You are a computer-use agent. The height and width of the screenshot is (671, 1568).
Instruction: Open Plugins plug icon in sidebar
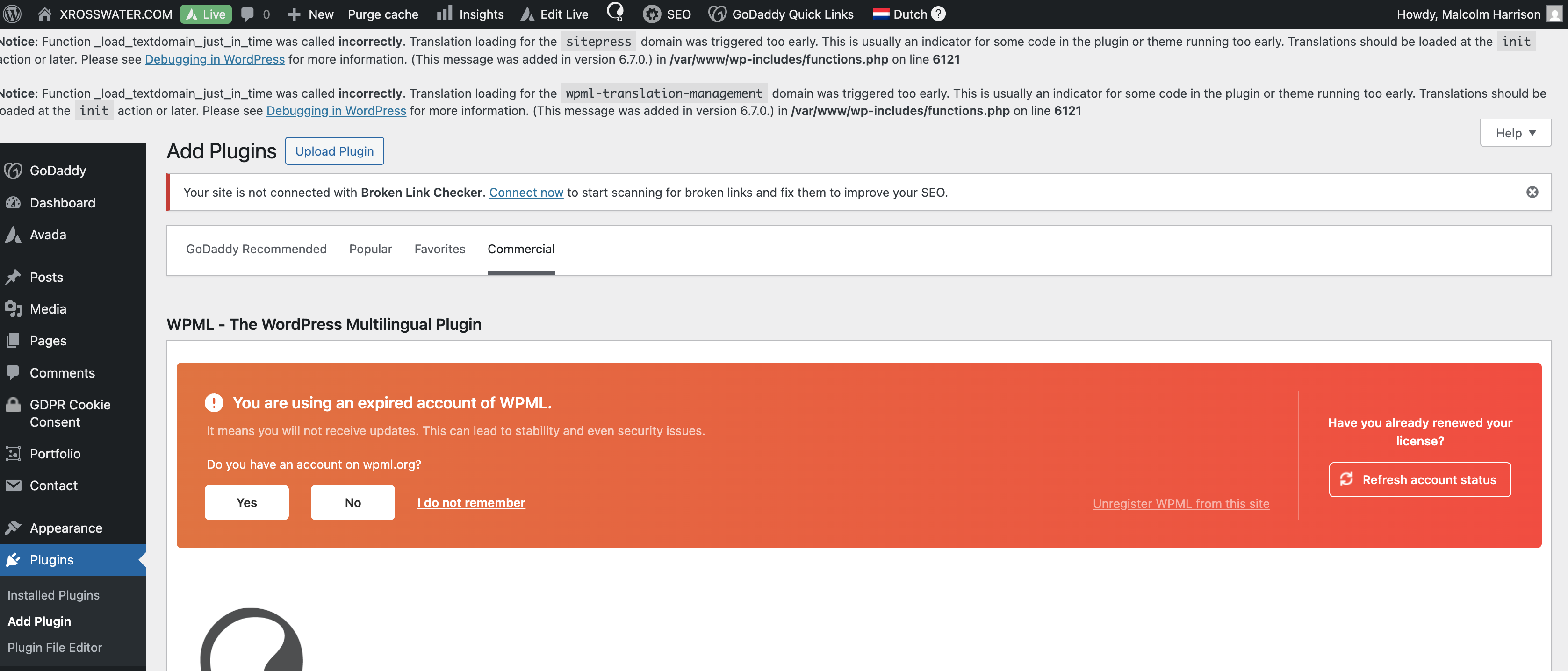point(13,560)
